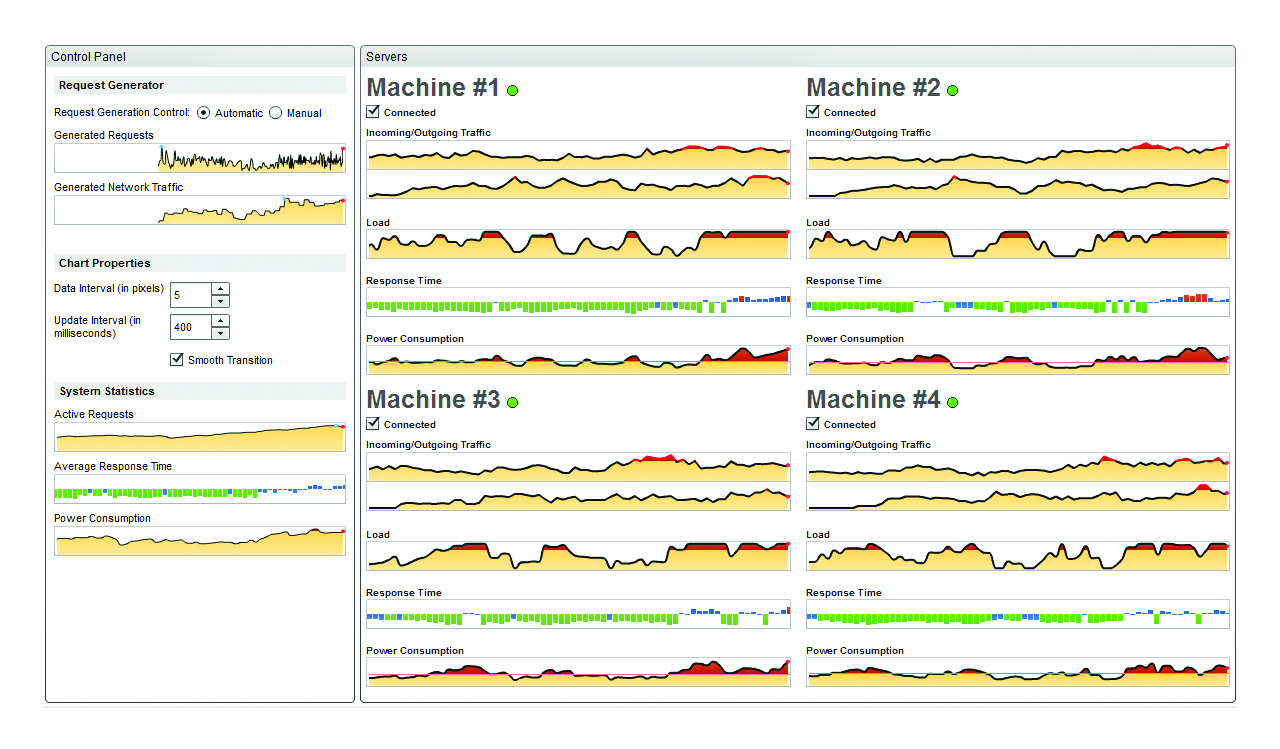Click Machine #2 green status indicator
This screenshot has width=1280, height=749.
tap(952, 91)
